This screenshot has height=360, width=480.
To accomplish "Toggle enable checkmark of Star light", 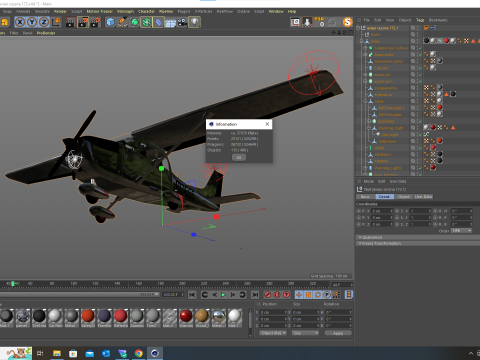I will click(x=420, y=135).
